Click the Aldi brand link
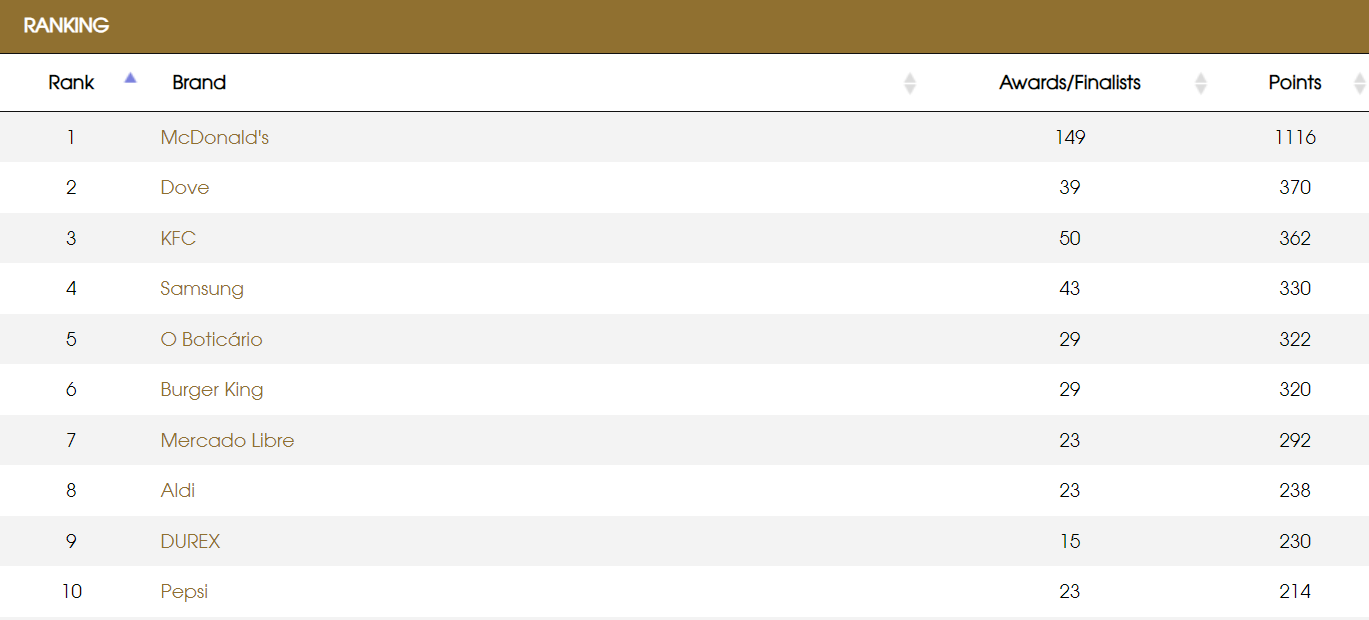The width and height of the screenshot is (1369, 620). (177, 491)
